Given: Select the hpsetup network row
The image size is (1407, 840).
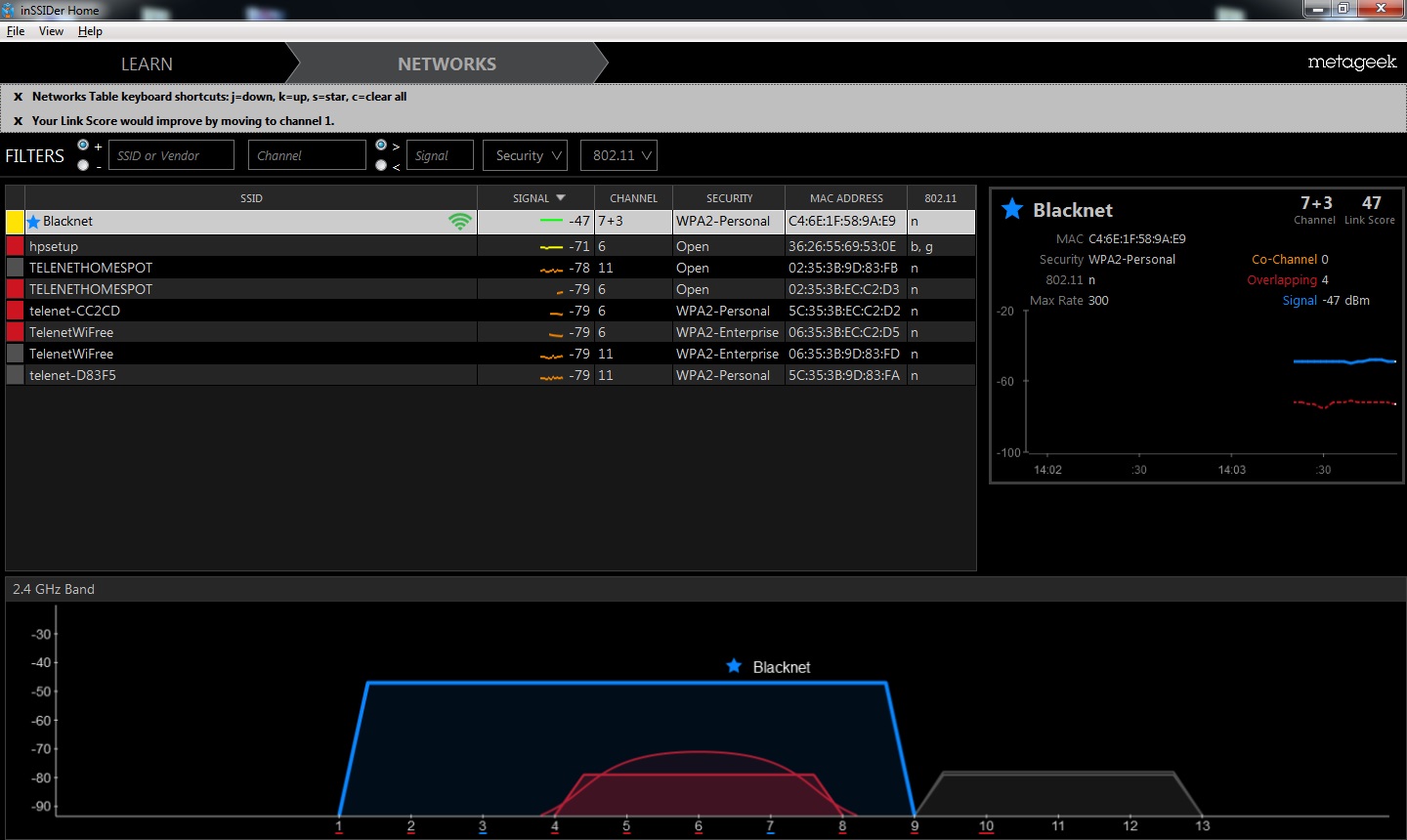Looking at the screenshot, I should point(244,247).
